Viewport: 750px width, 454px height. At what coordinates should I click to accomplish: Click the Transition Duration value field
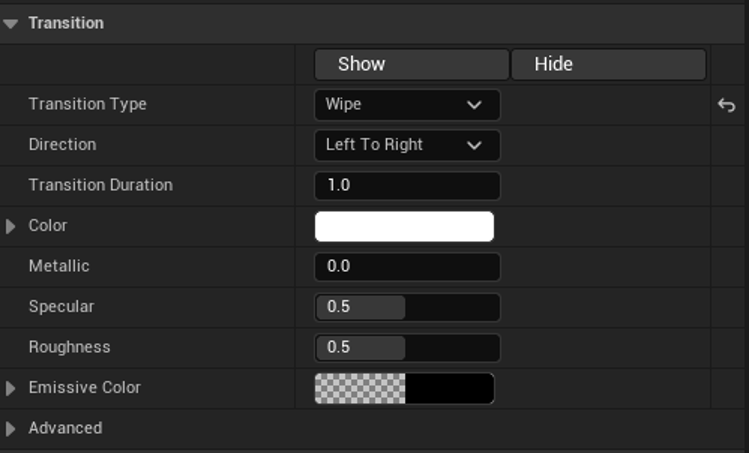click(406, 186)
